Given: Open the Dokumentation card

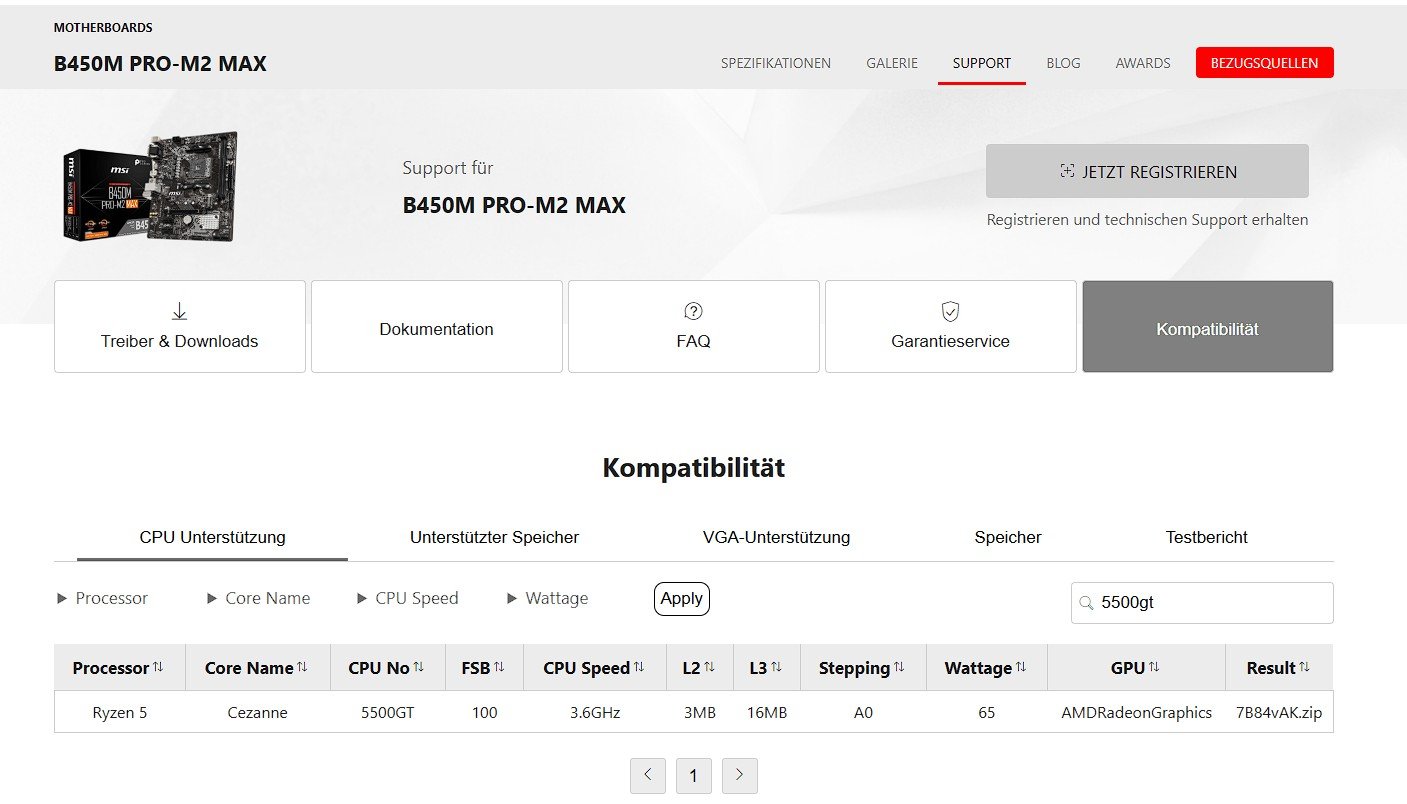Looking at the screenshot, I should [x=437, y=326].
